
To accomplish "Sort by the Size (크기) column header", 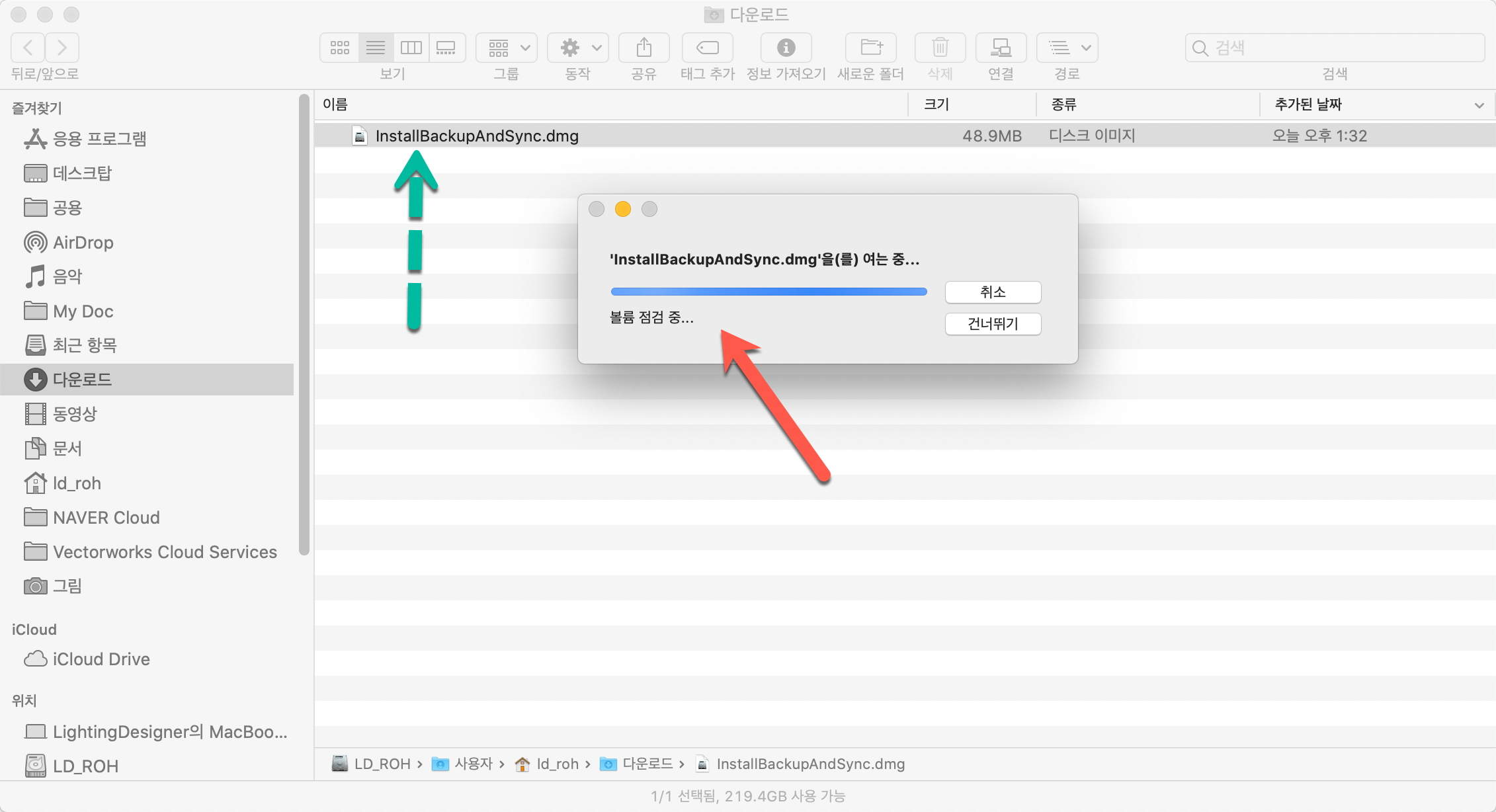I will 936,104.
